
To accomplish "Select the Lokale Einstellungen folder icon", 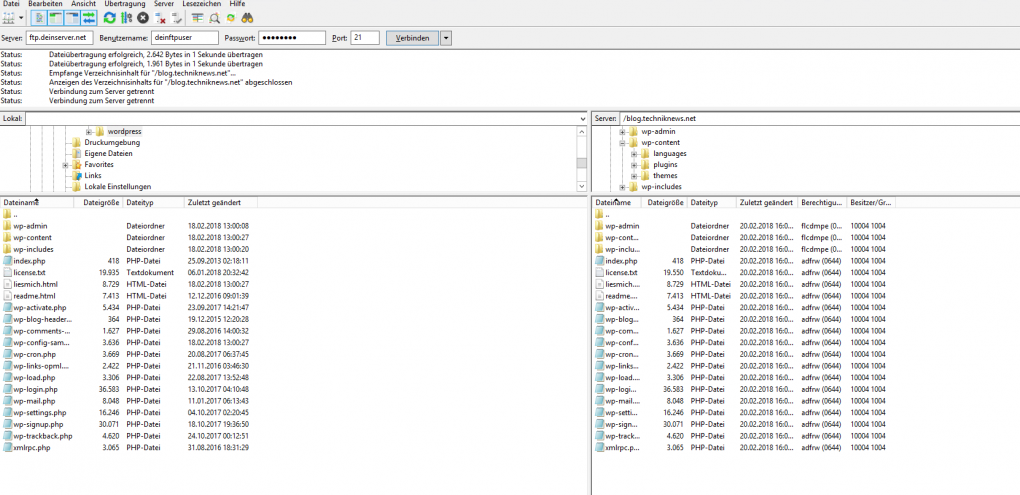I will tap(77, 187).
